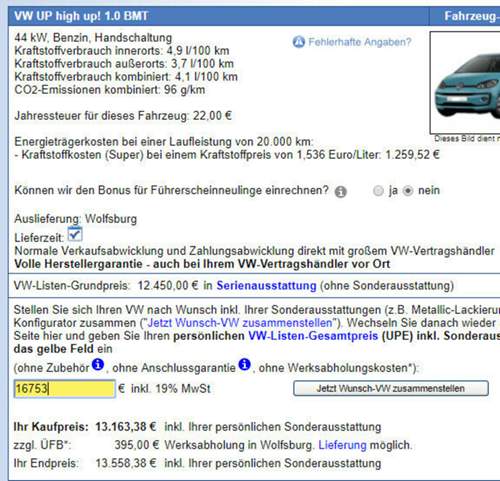Click the warning icon beside Fehlerhafte Angaben
This screenshot has height=481, width=500.
point(299,42)
